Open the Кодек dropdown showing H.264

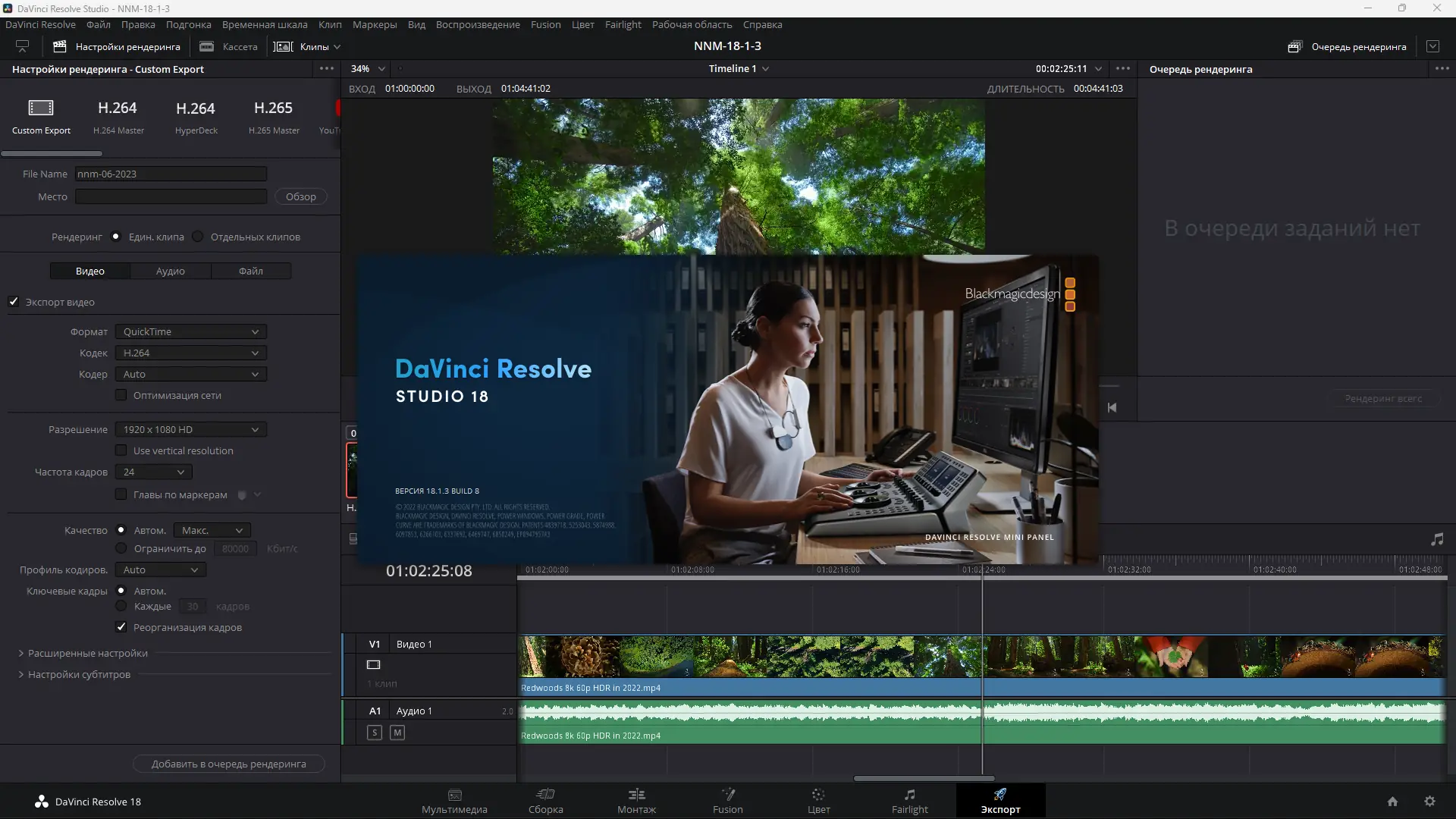tap(190, 353)
